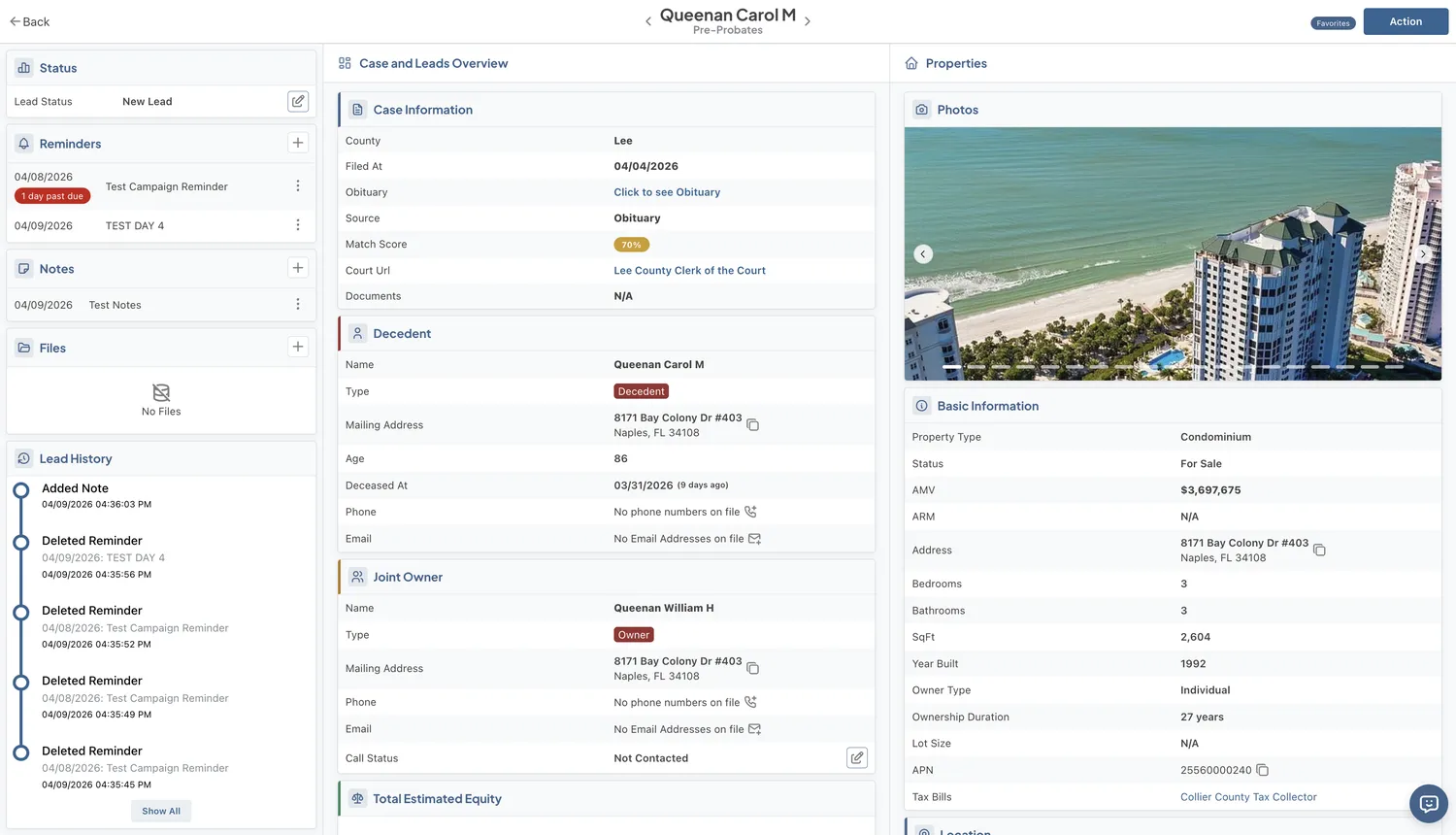
Task: Open options menu for TEST DAY 4 reminder
Action: pos(298,224)
